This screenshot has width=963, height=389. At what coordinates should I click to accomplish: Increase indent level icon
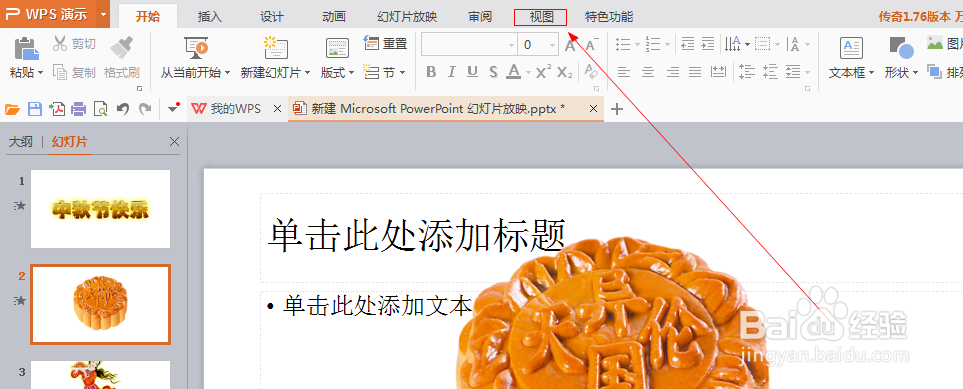pyautogui.click(x=708, y=44)
